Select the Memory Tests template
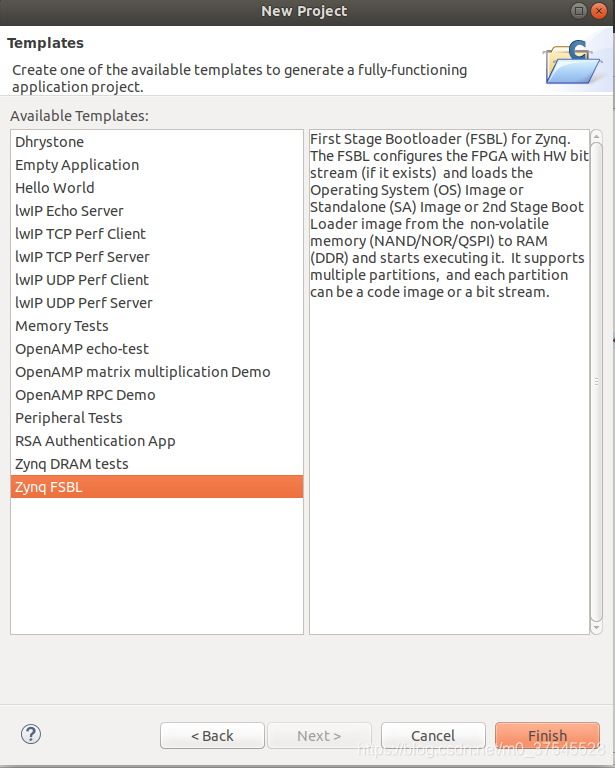The height and width of the screenshot is (768, 615). click(157, 326)
